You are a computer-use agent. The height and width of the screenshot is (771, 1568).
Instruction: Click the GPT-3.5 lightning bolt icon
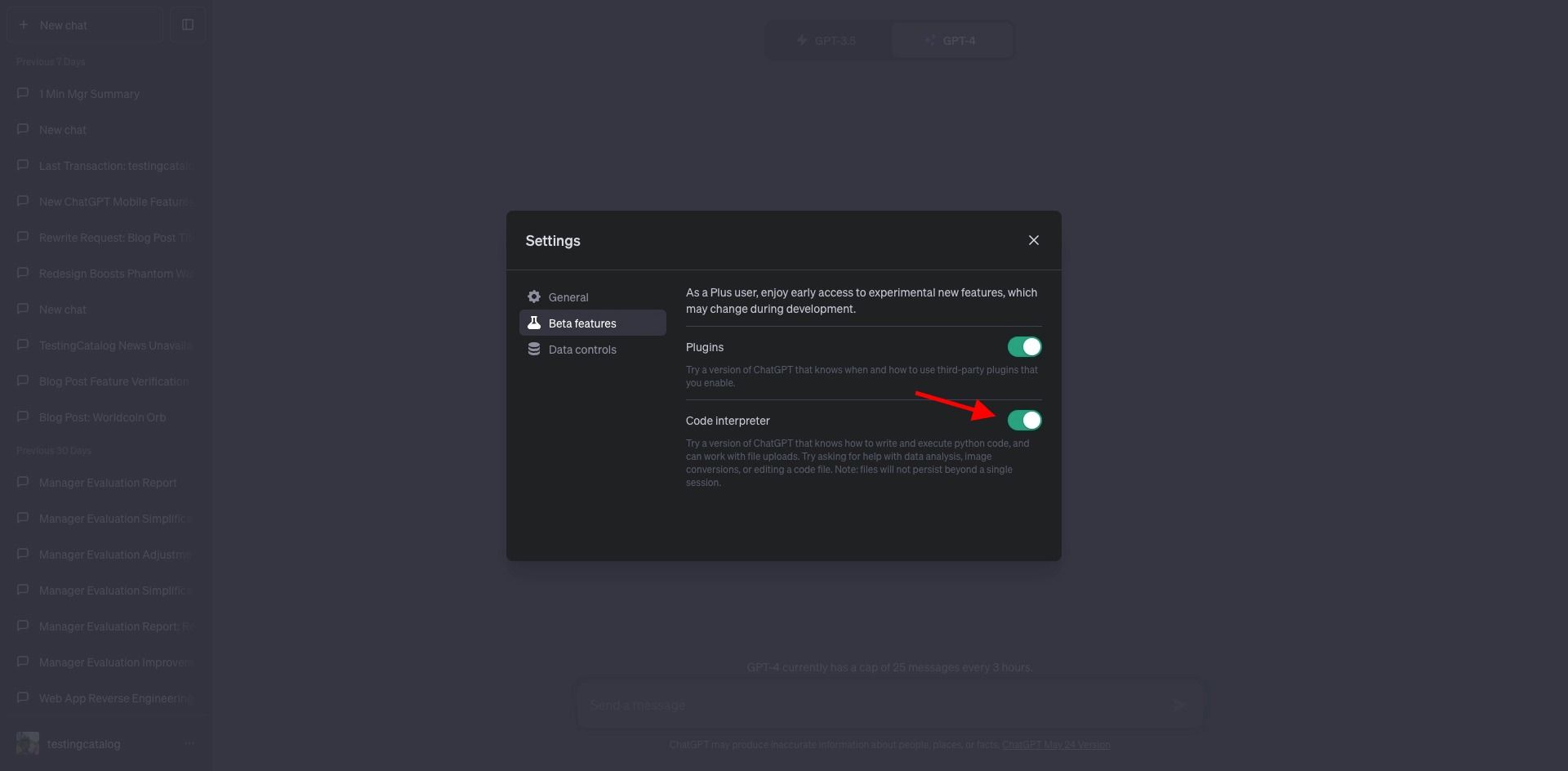point(802,40)
